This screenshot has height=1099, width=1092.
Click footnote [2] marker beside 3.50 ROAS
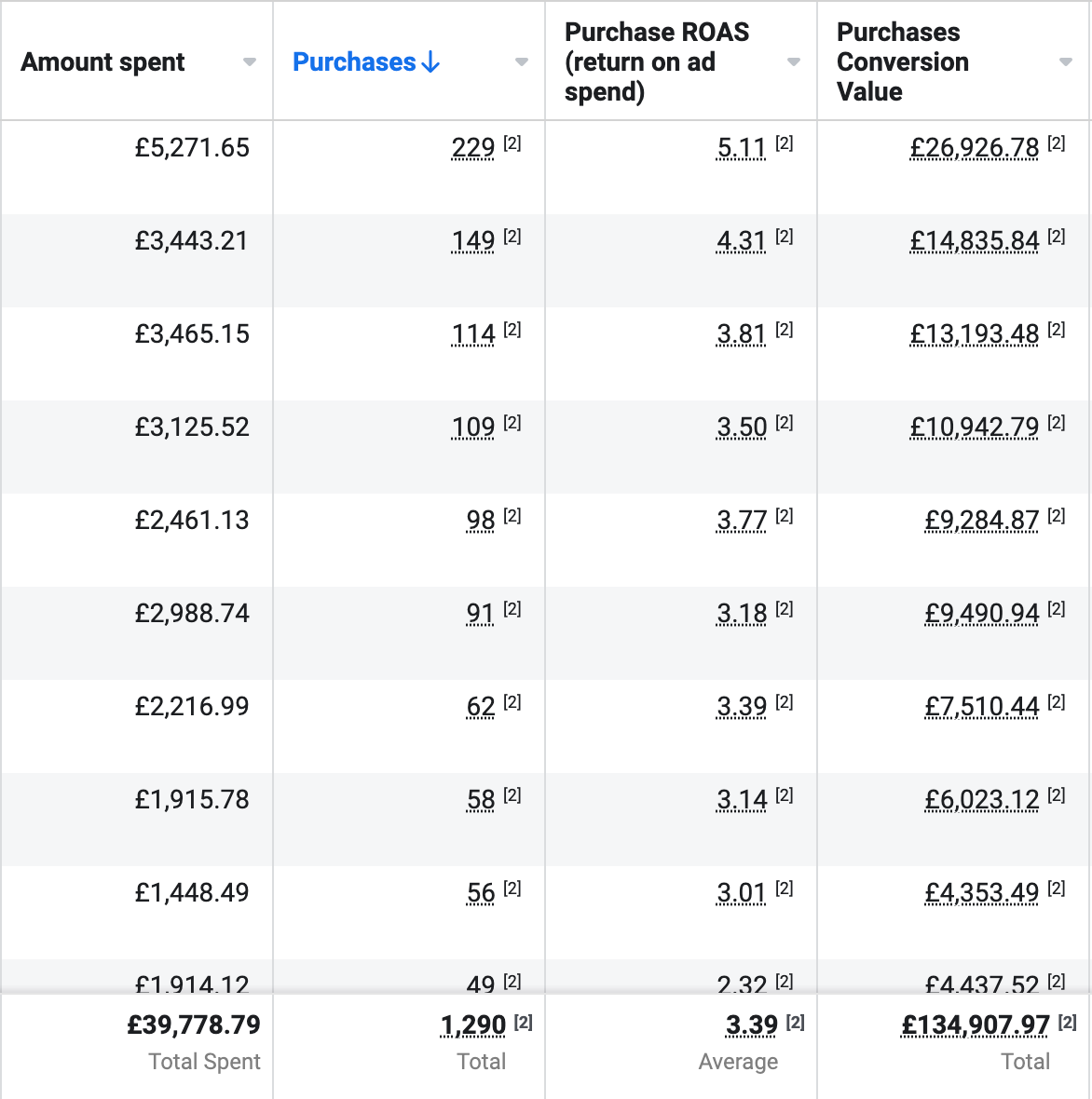point(784,423)
